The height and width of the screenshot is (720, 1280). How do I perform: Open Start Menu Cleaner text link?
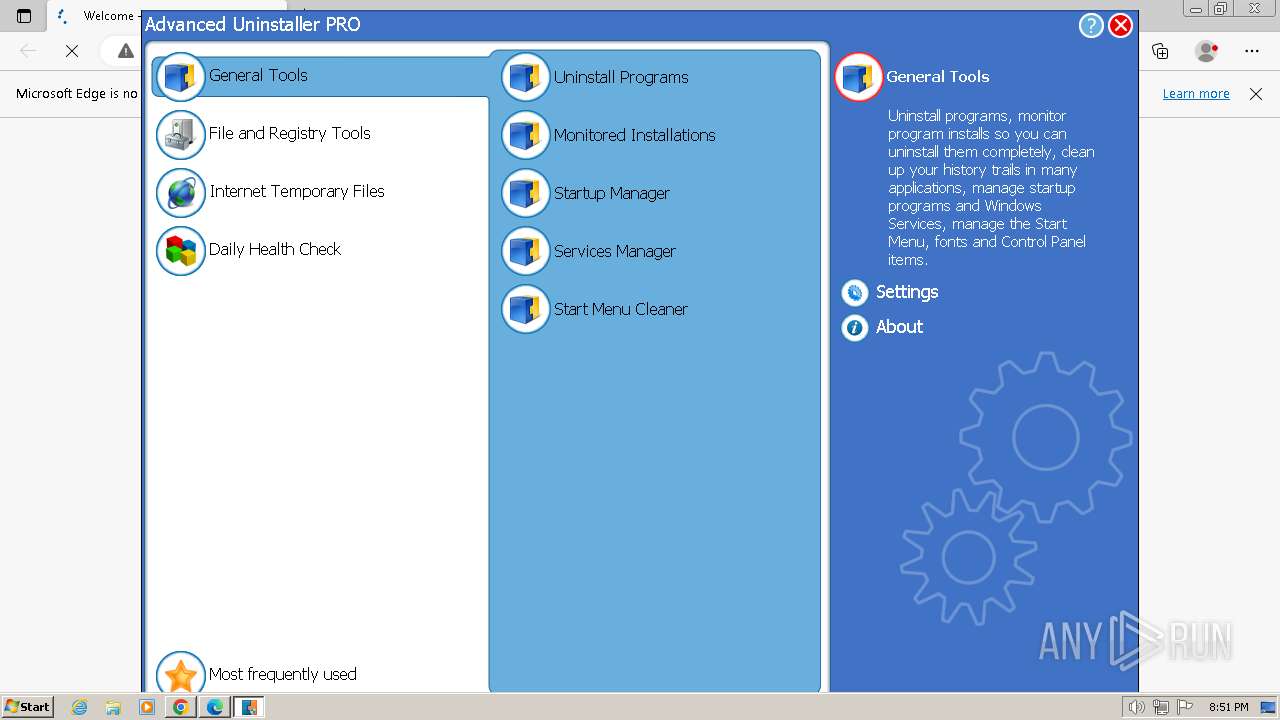[x=621, y=309]
